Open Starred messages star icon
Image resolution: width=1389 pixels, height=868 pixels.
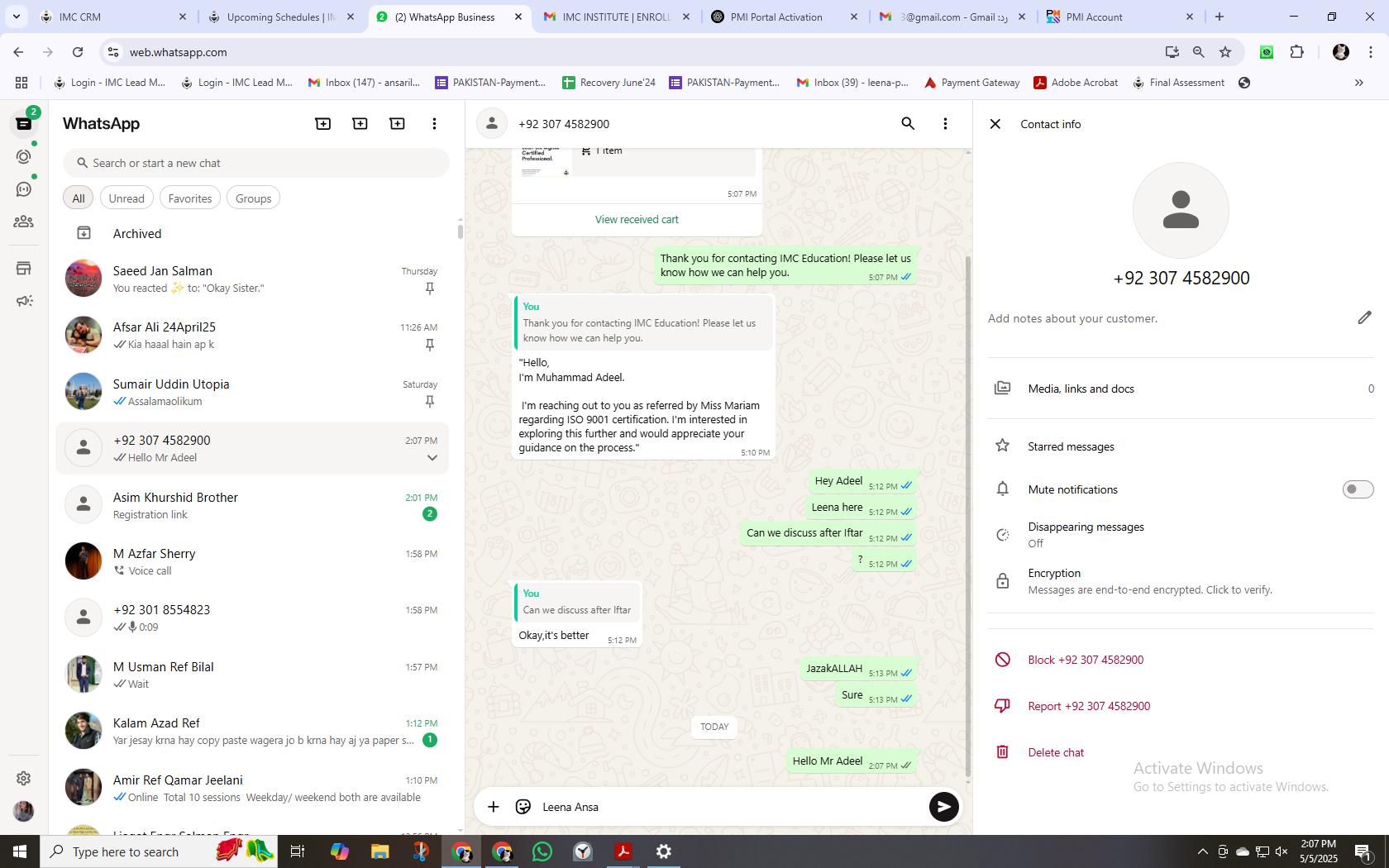[1002, 446]
